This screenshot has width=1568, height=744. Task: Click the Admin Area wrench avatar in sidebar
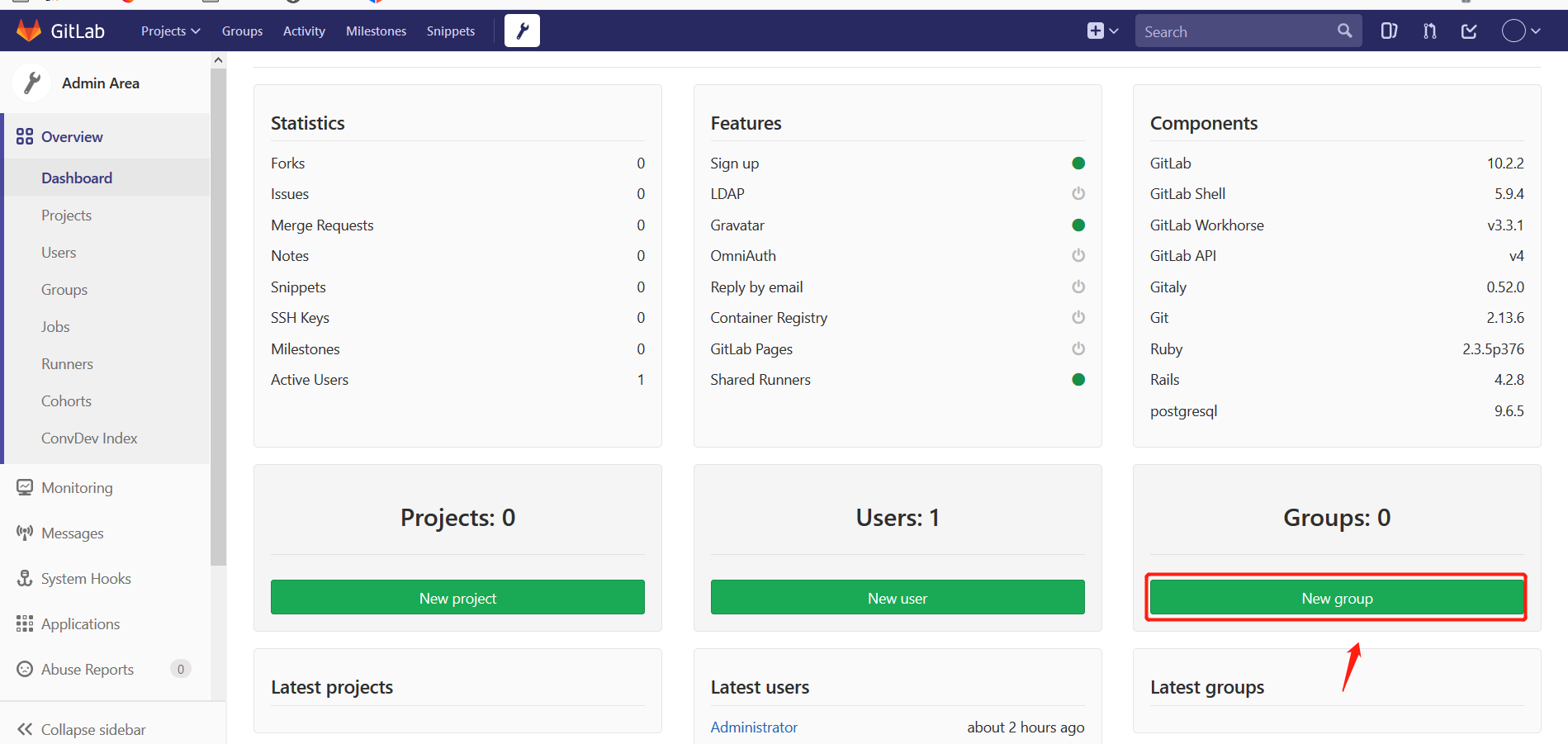32,83
